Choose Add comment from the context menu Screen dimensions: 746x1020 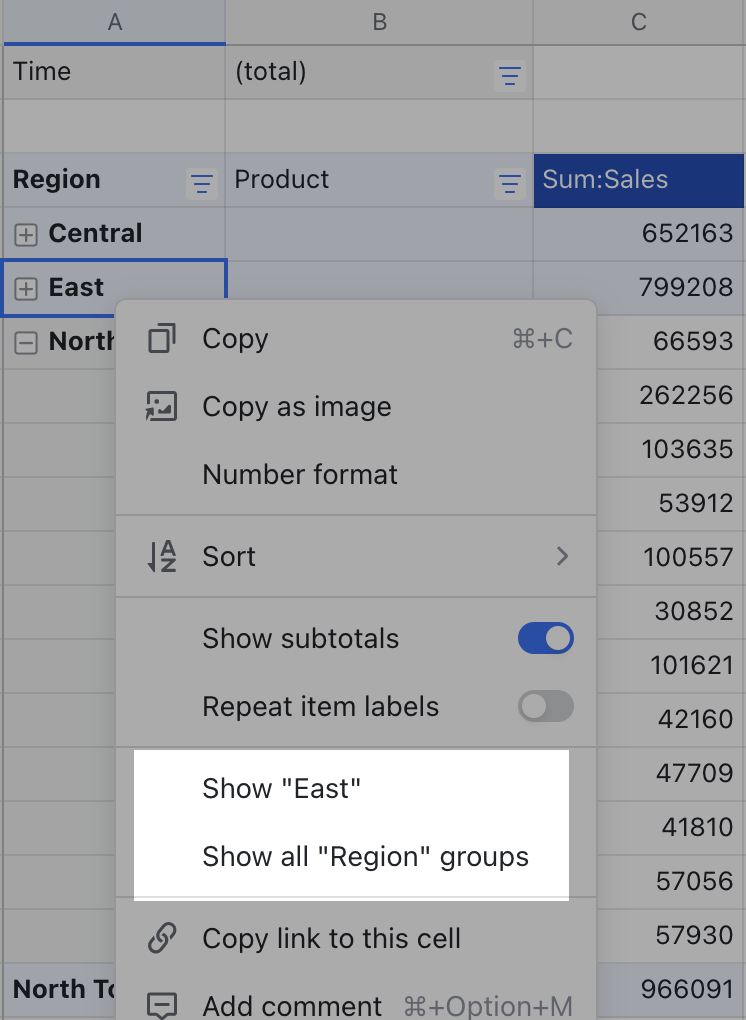(x=290, y=1005)
